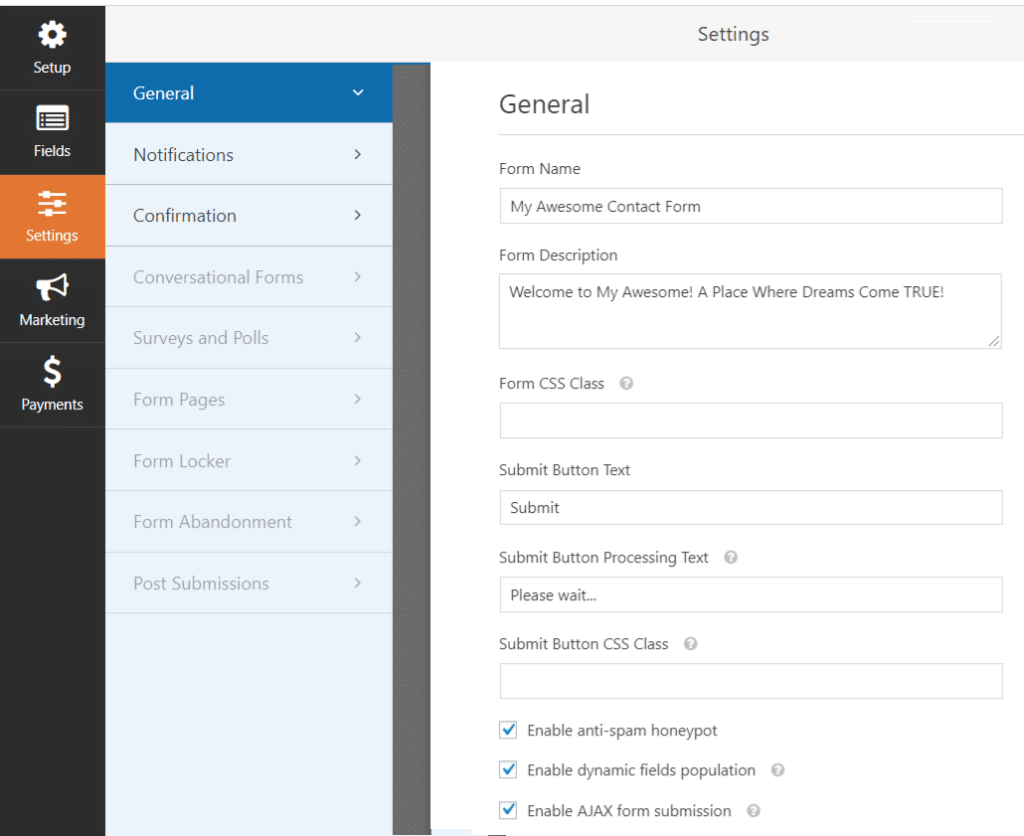Show help for dynamic fields population
Viewport: 1024px width, 836px height.
coord(777,770)
